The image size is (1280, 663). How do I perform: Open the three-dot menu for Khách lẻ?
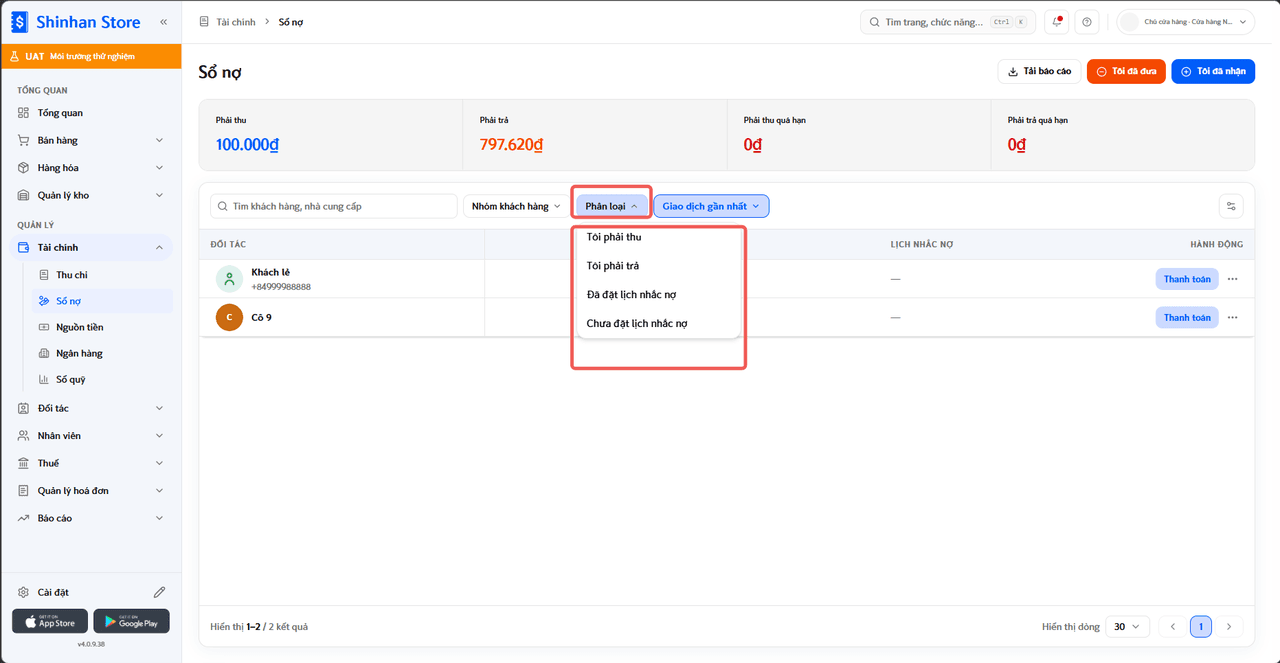(x=1233, y=279)
